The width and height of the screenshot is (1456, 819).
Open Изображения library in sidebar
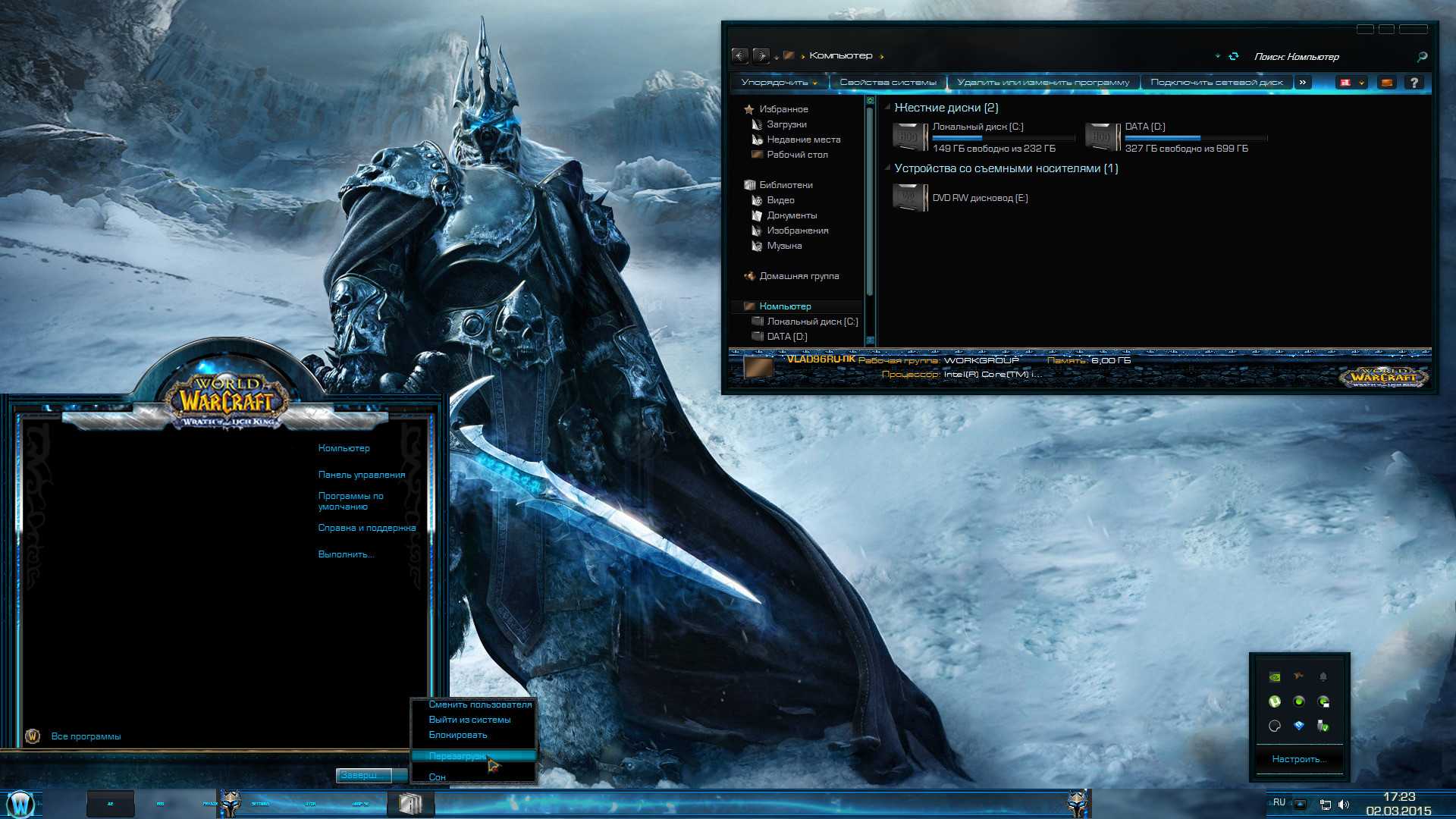[789, 231]
